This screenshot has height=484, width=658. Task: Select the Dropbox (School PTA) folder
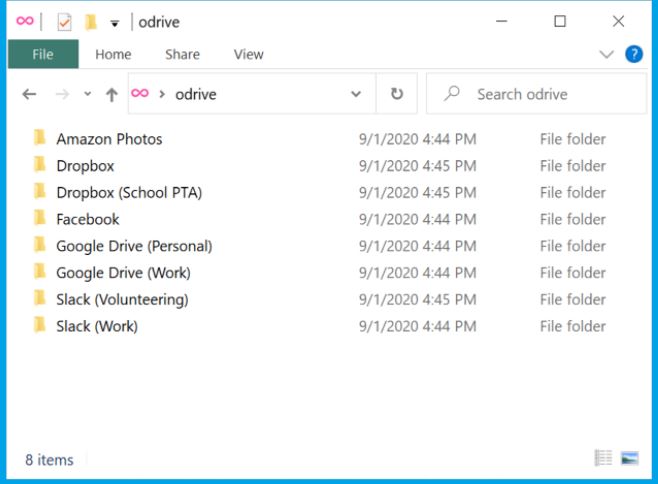[x=129, y=193]
